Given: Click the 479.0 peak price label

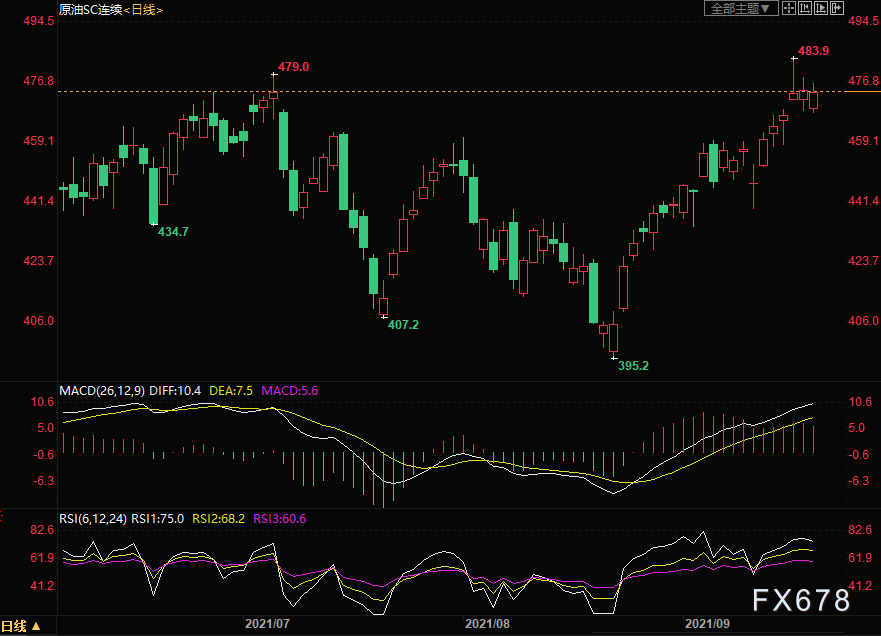Looking at the screenshot, I should coord(293,67).
